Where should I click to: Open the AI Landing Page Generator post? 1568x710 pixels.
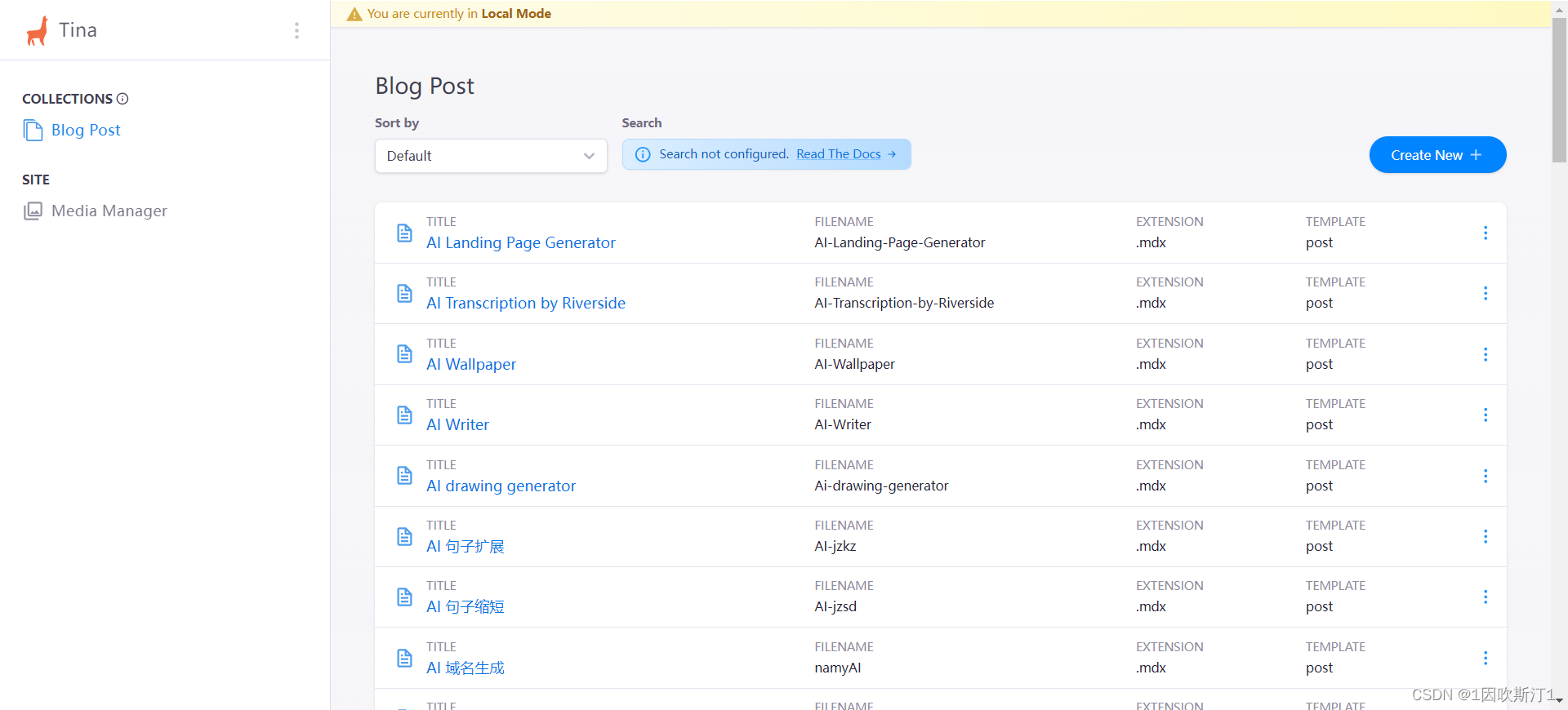pyautogui.click(x=521, y=243)
